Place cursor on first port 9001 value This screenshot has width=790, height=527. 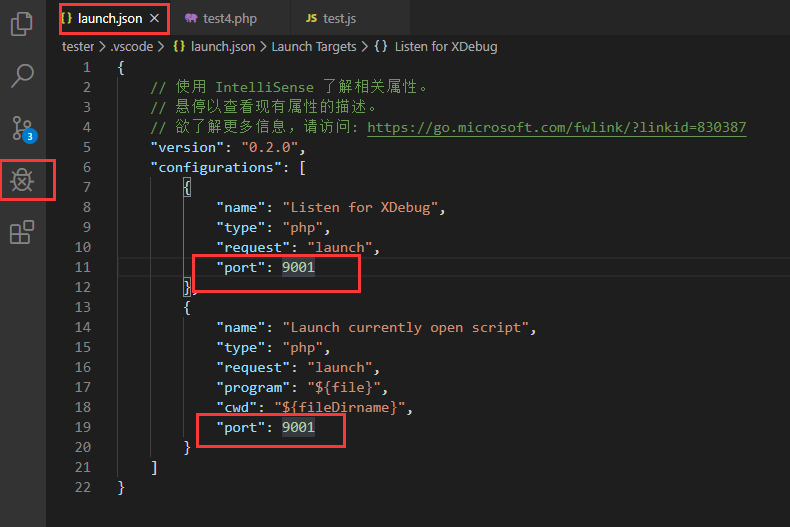click(298, 267)
